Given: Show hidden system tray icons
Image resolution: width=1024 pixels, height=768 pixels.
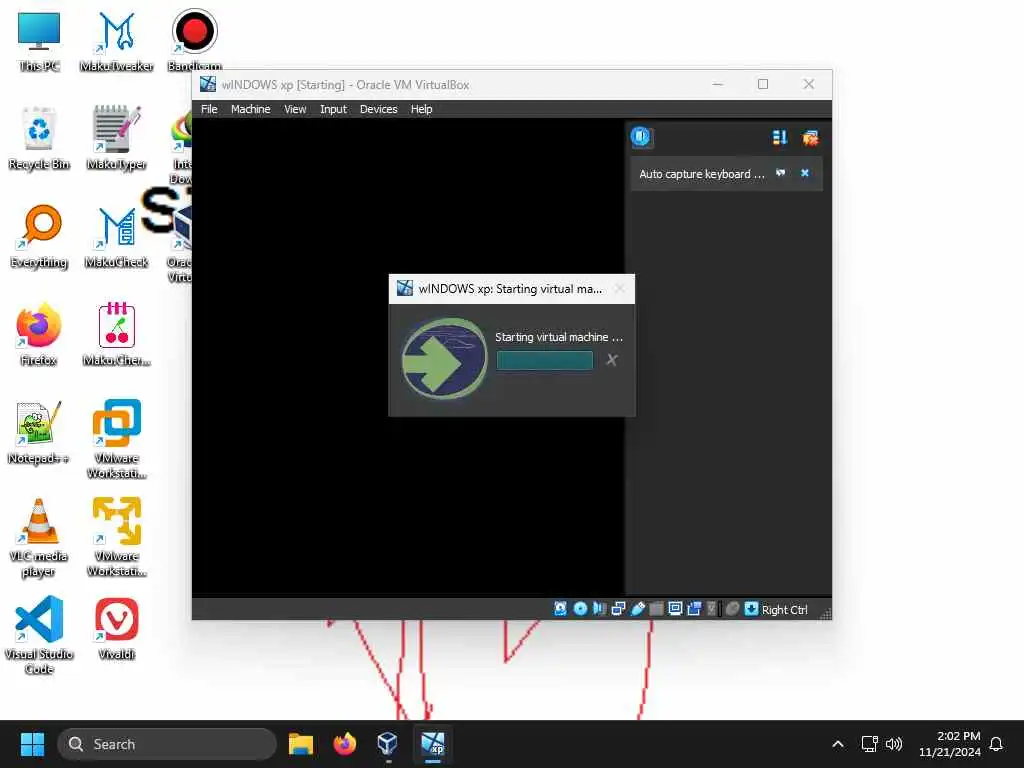Looking at the screenshot, I should pyautogui.click(x=838, y=744).
